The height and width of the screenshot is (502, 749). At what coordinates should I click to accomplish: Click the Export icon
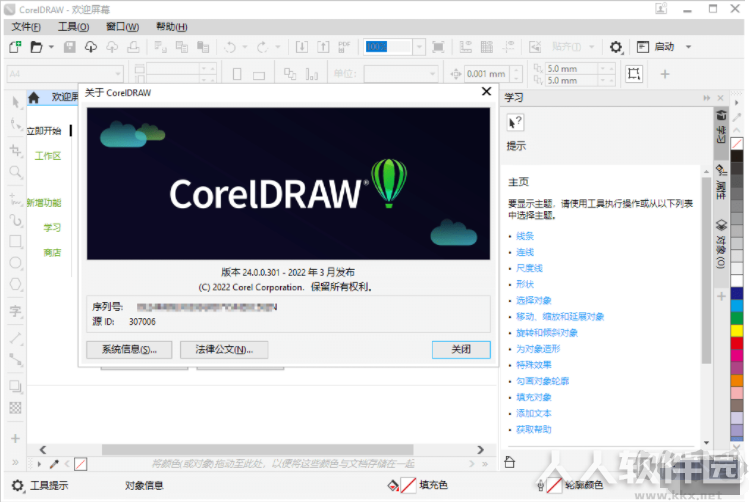click(323, 47)
